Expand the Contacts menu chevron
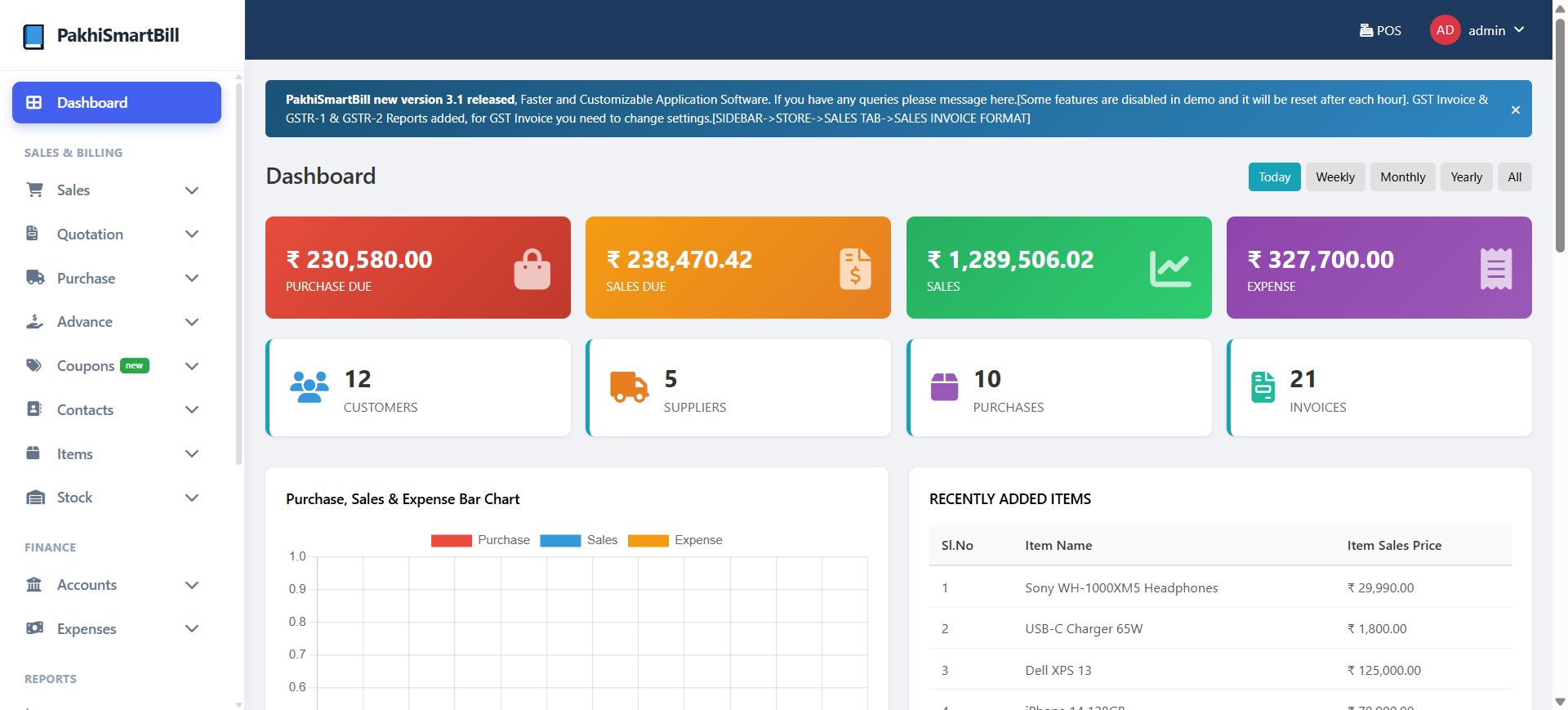The image size is (1568, 710). pos(192,410)
